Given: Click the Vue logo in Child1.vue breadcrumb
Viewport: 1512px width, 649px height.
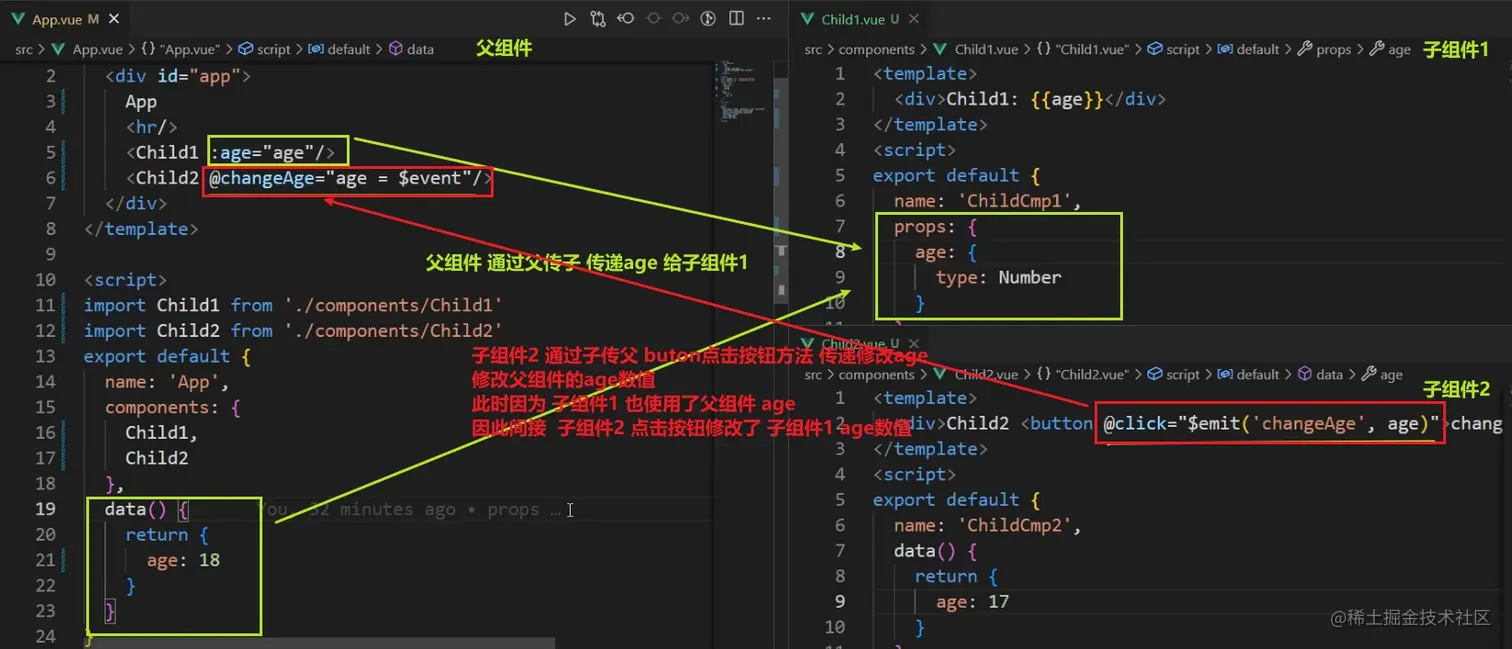Looking at the screenshot, I should pyautogui.click(x=942, y=48).
